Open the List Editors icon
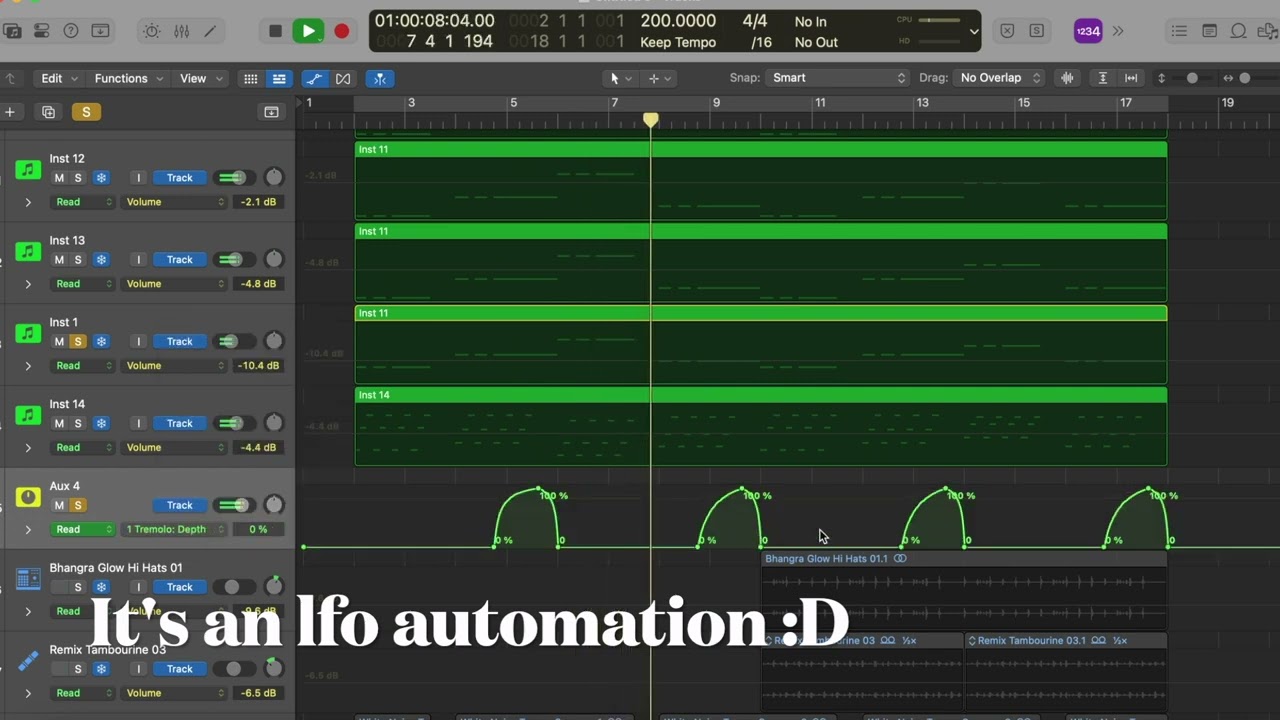1280x720 pixels. click(x=1179, y=31)
